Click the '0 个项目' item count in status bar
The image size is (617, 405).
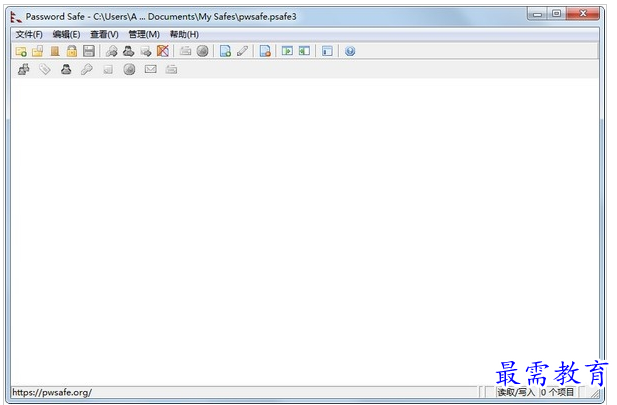558,392
